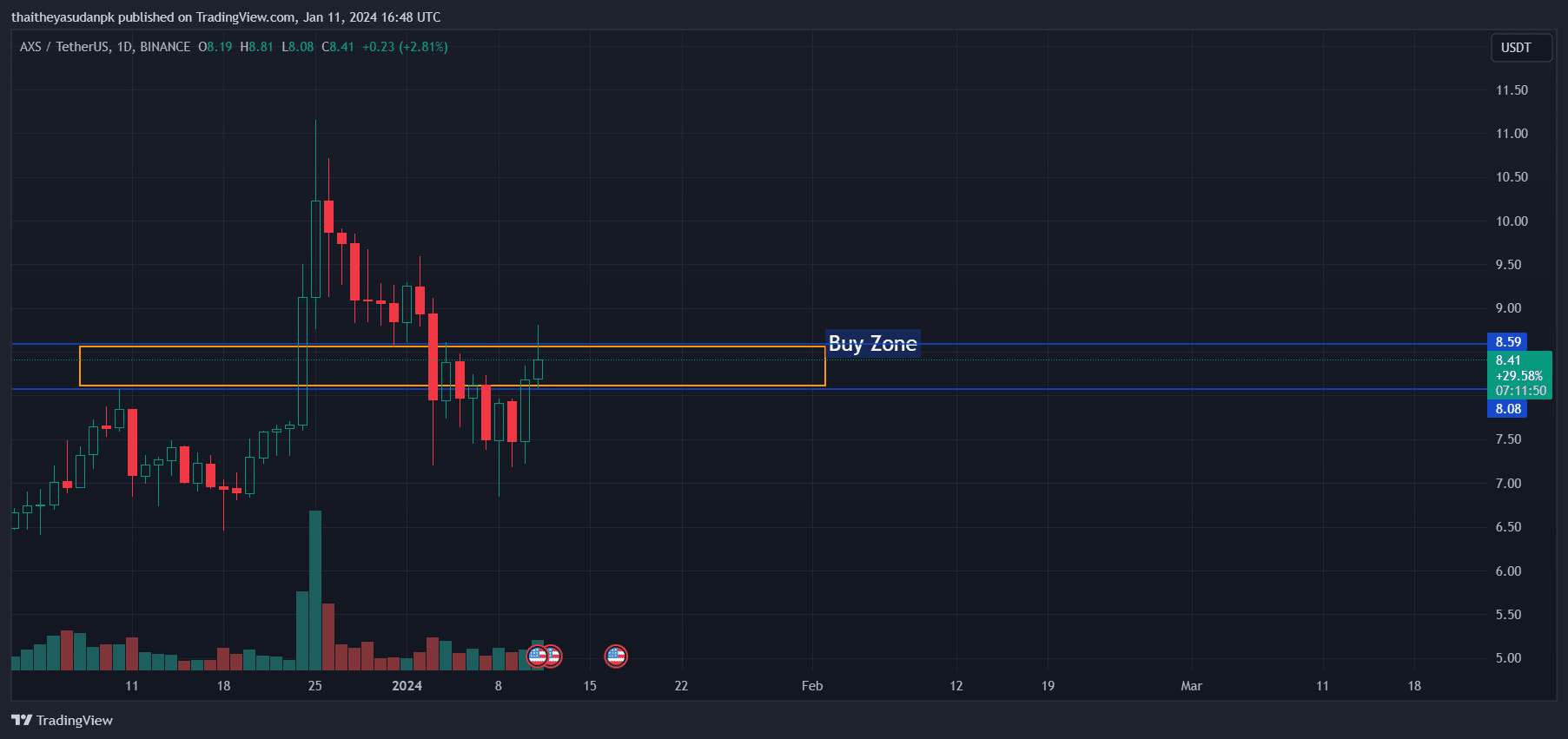Click the 07:11:50 bar countdown timer
This screenshot has height=739, width=1568.
click(x=1520, y=391)
